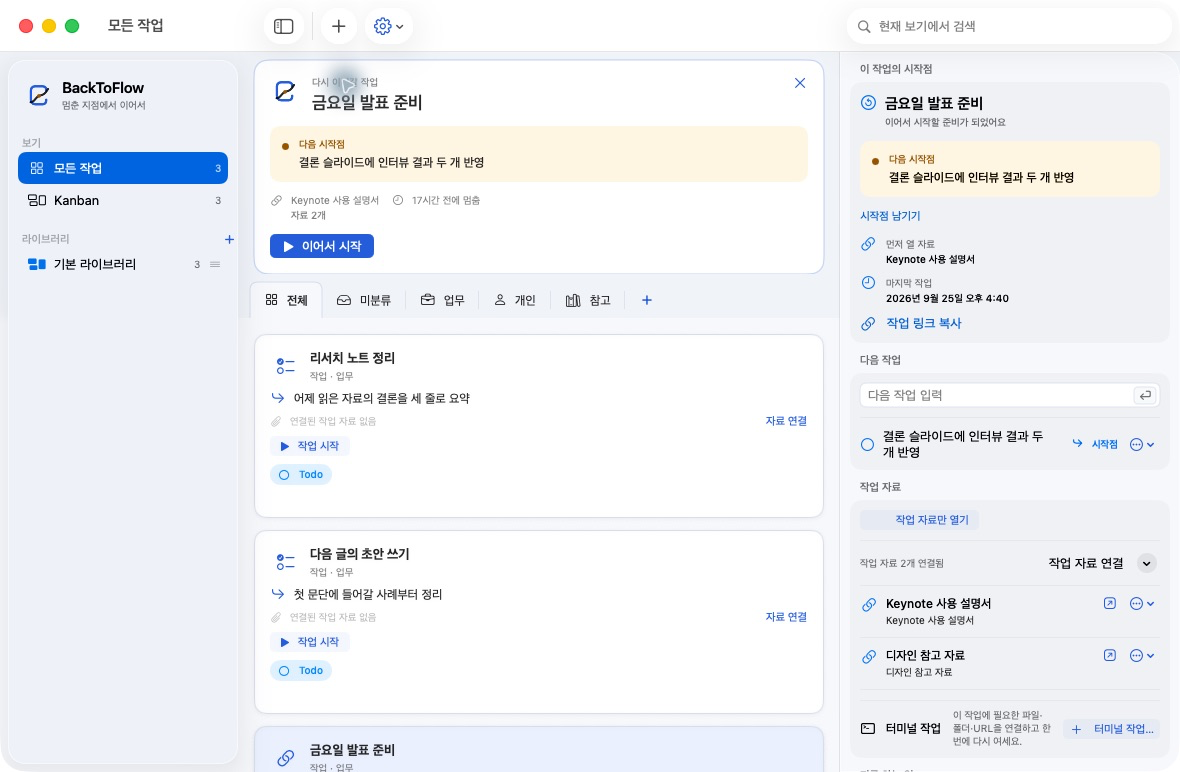Click Keynote 사용 설명서 label in resume card
Image resolution: width=1180 pixels, height=772 pixels.
pyautogui.click(x=334, y=200)
